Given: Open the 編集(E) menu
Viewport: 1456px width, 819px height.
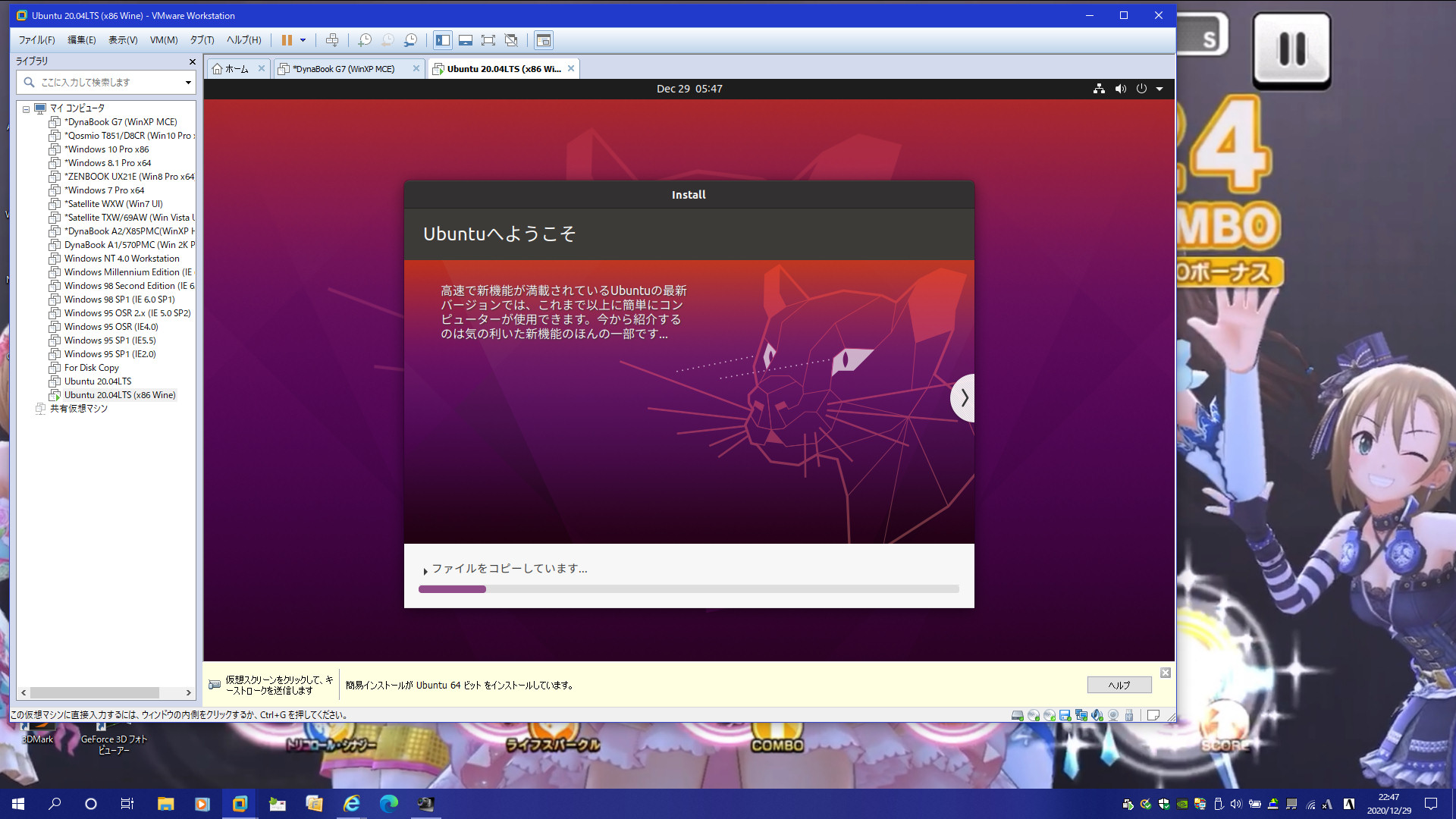Looking at the screenshot, I should (x=82, y=40).
